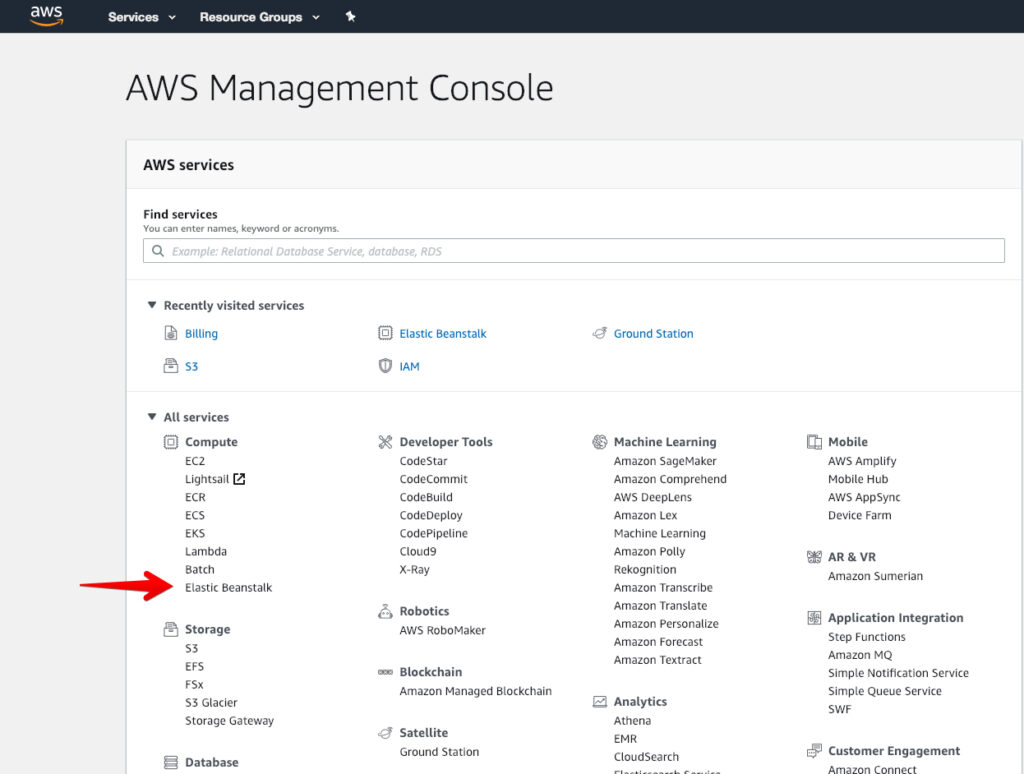Screen dimensions: 1024x774
Task: Open Simple Queue Service
Action: 884,691
